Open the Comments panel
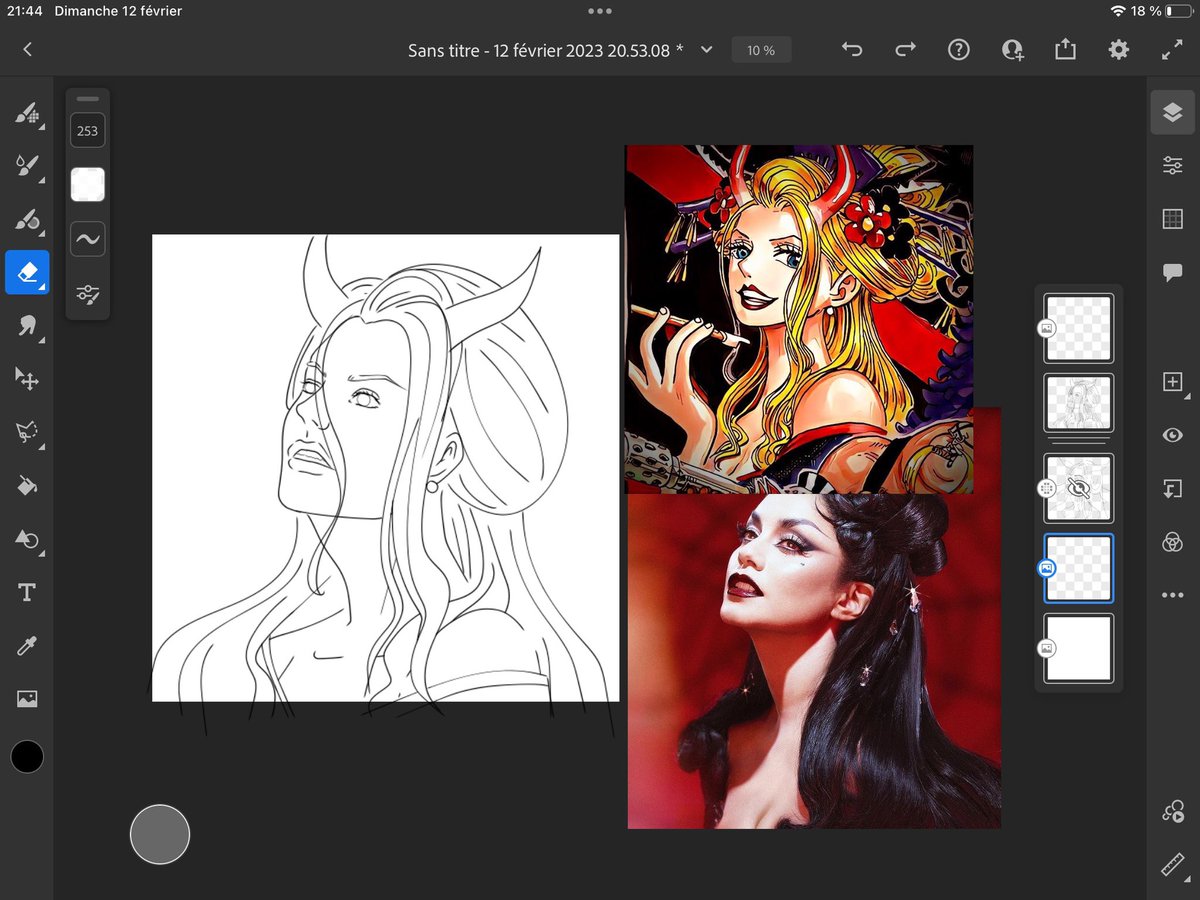Viewport: 1200px width, 900px height. pyautogui.click(x=1173, y=272)
